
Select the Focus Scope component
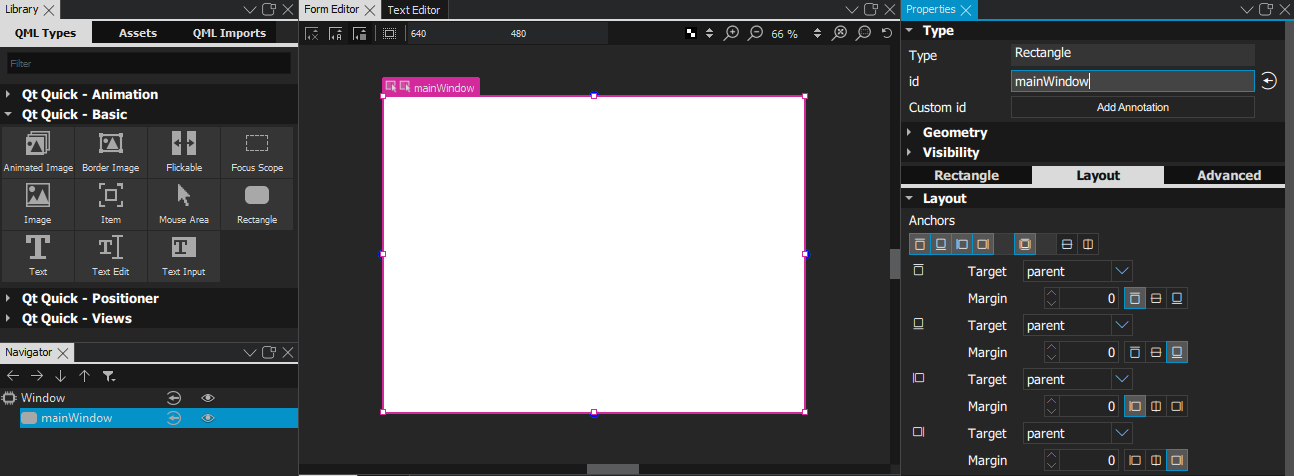(x=257, y=152)
